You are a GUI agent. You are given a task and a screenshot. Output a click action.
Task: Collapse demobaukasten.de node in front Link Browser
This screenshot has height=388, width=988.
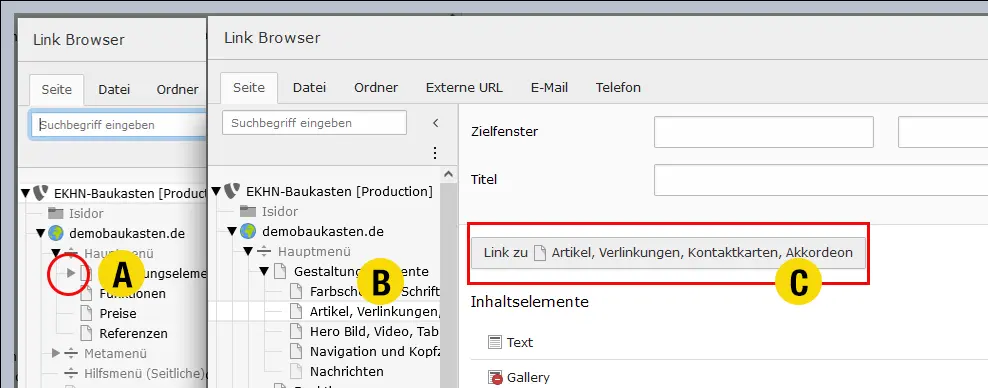(x=233, y=232)
